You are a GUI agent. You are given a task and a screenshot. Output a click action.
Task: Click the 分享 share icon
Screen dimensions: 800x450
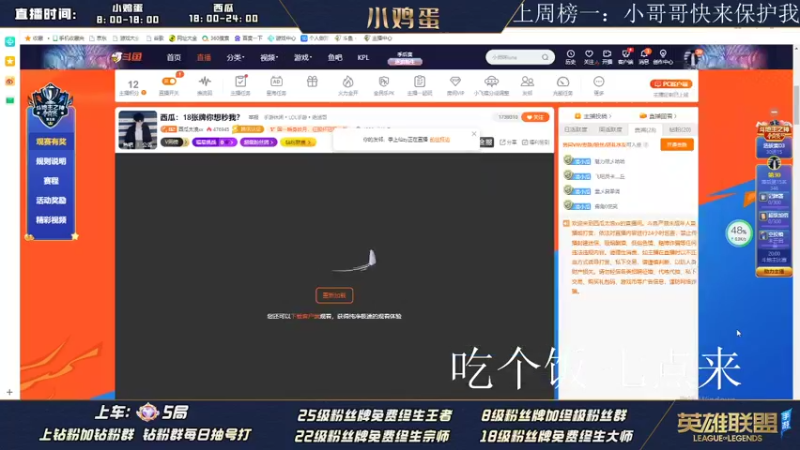tap(508, 142)
